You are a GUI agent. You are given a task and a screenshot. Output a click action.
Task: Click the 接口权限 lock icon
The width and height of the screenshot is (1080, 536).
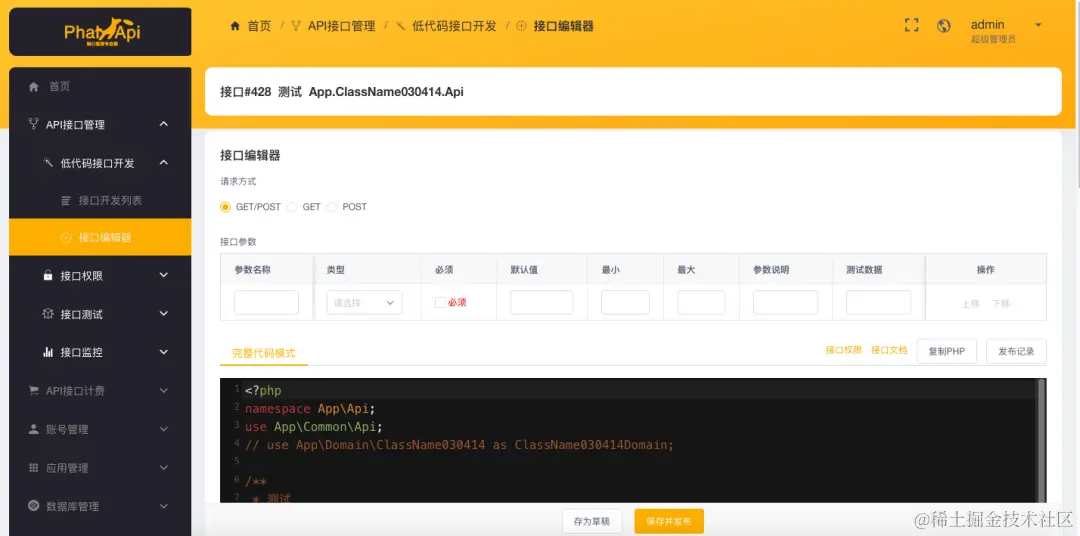click(x=48, y=276)
